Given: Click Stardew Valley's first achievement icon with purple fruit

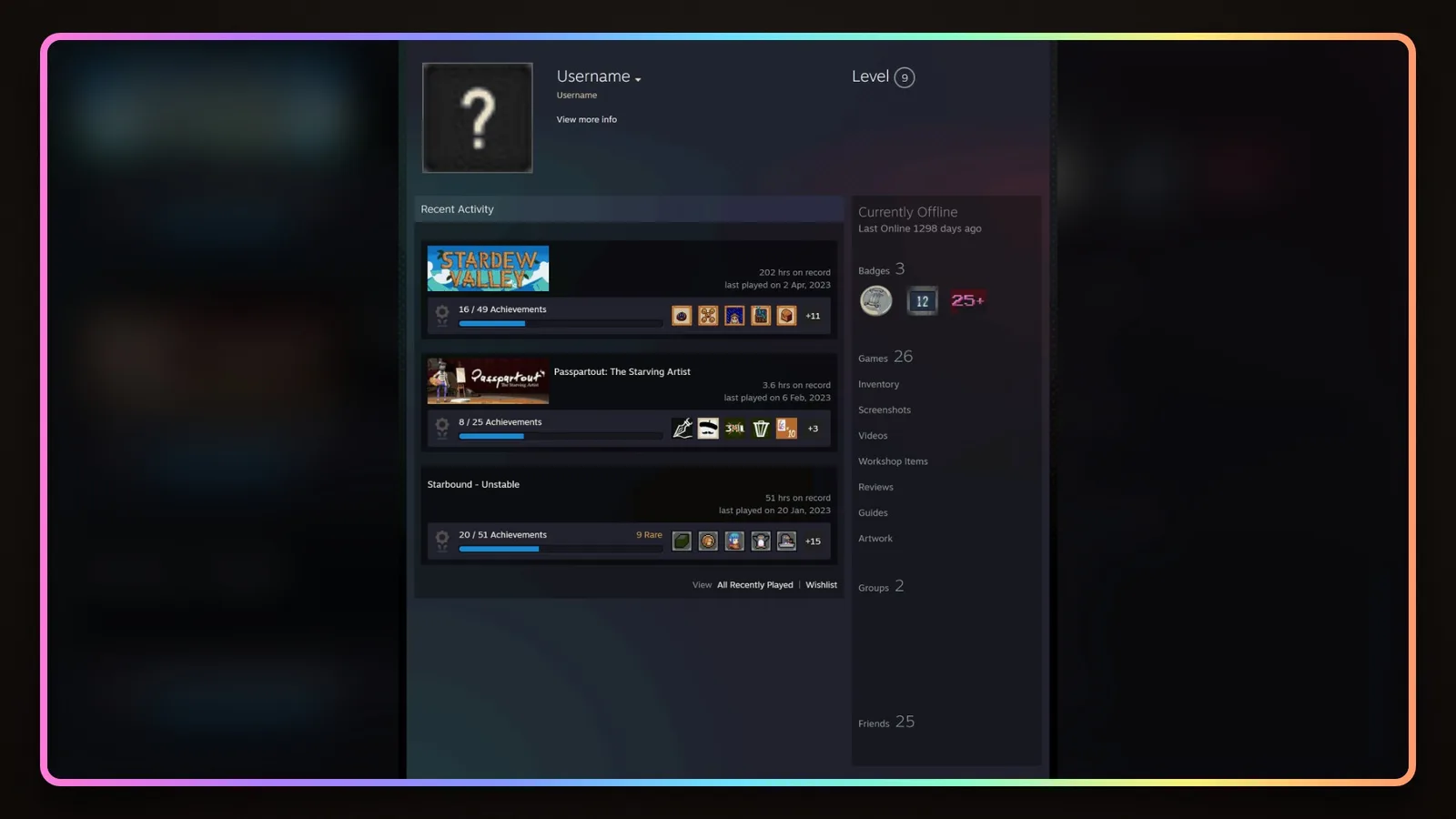Looking at the screenshot, I should coord(682,316).
